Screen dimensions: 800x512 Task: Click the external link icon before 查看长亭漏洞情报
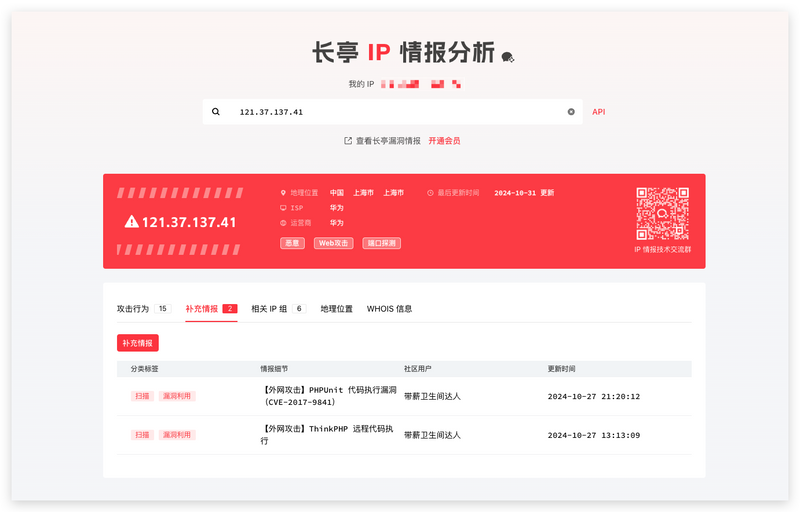click(x=348, y=141)
